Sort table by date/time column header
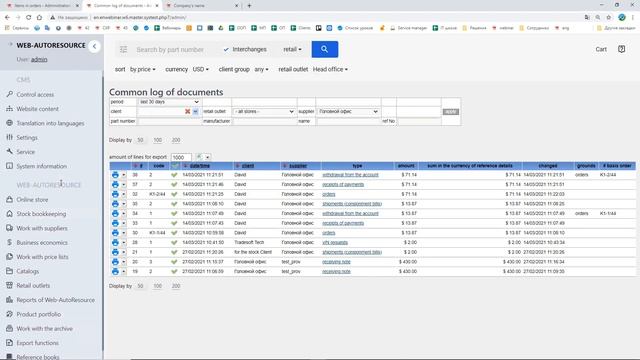This screenshot has height=360, width=640. (200, 166)
